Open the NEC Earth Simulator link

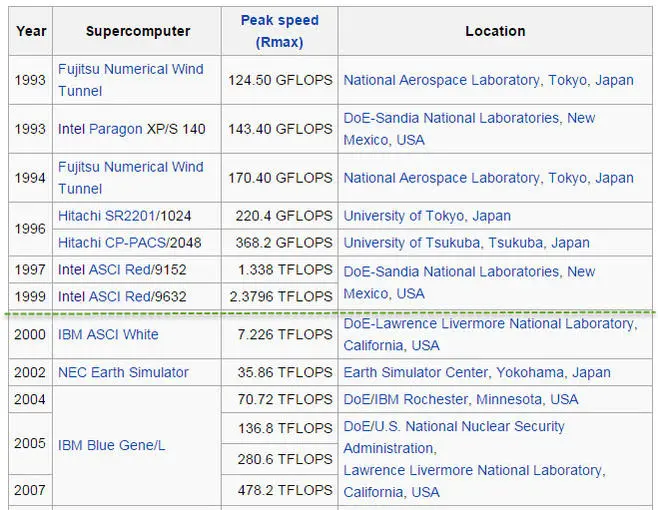(x=123, y=372)
